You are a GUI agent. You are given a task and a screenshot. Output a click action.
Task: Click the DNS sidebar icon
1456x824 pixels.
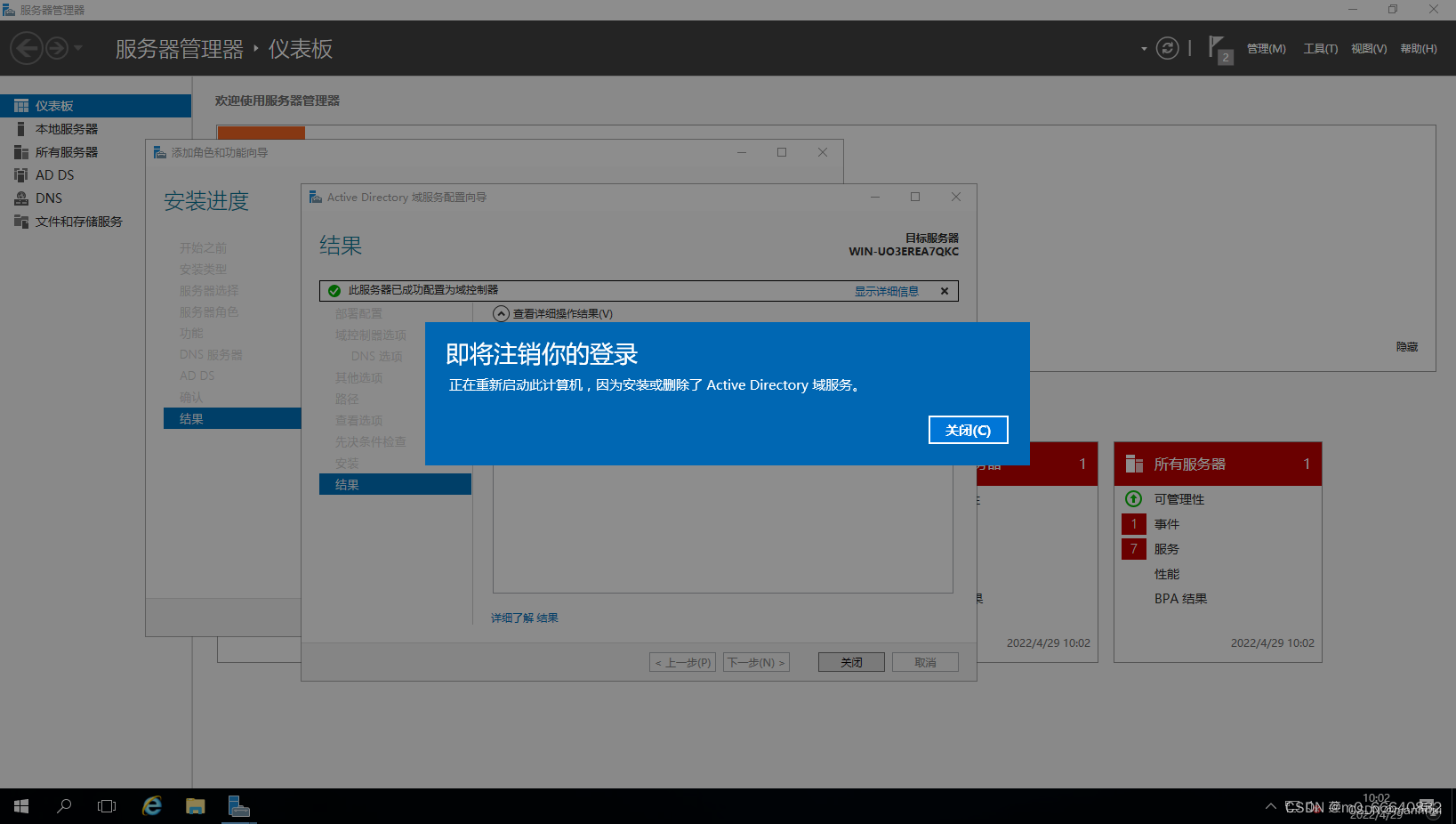(x=21, y=198)
